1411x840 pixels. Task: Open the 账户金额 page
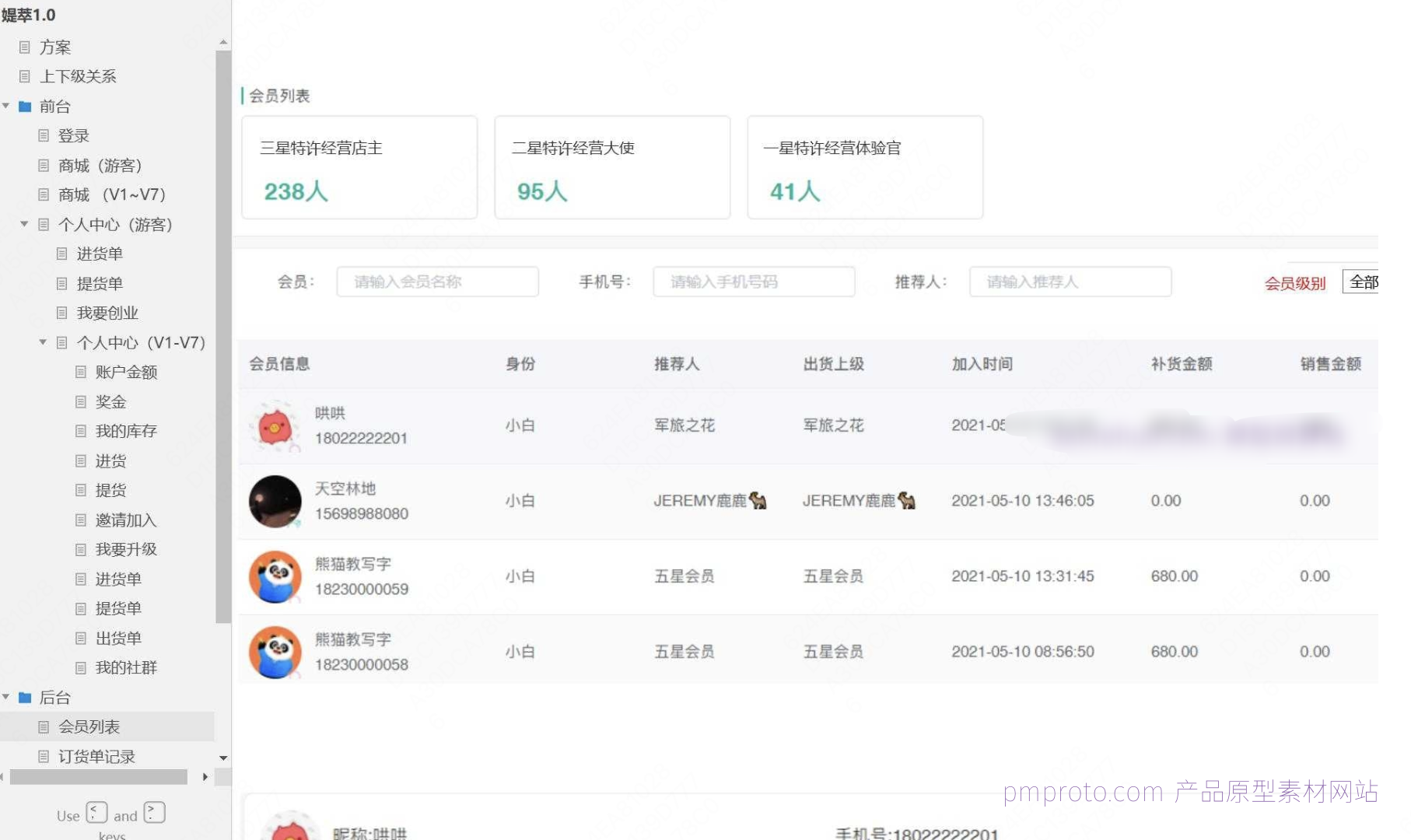pos(126,373)
